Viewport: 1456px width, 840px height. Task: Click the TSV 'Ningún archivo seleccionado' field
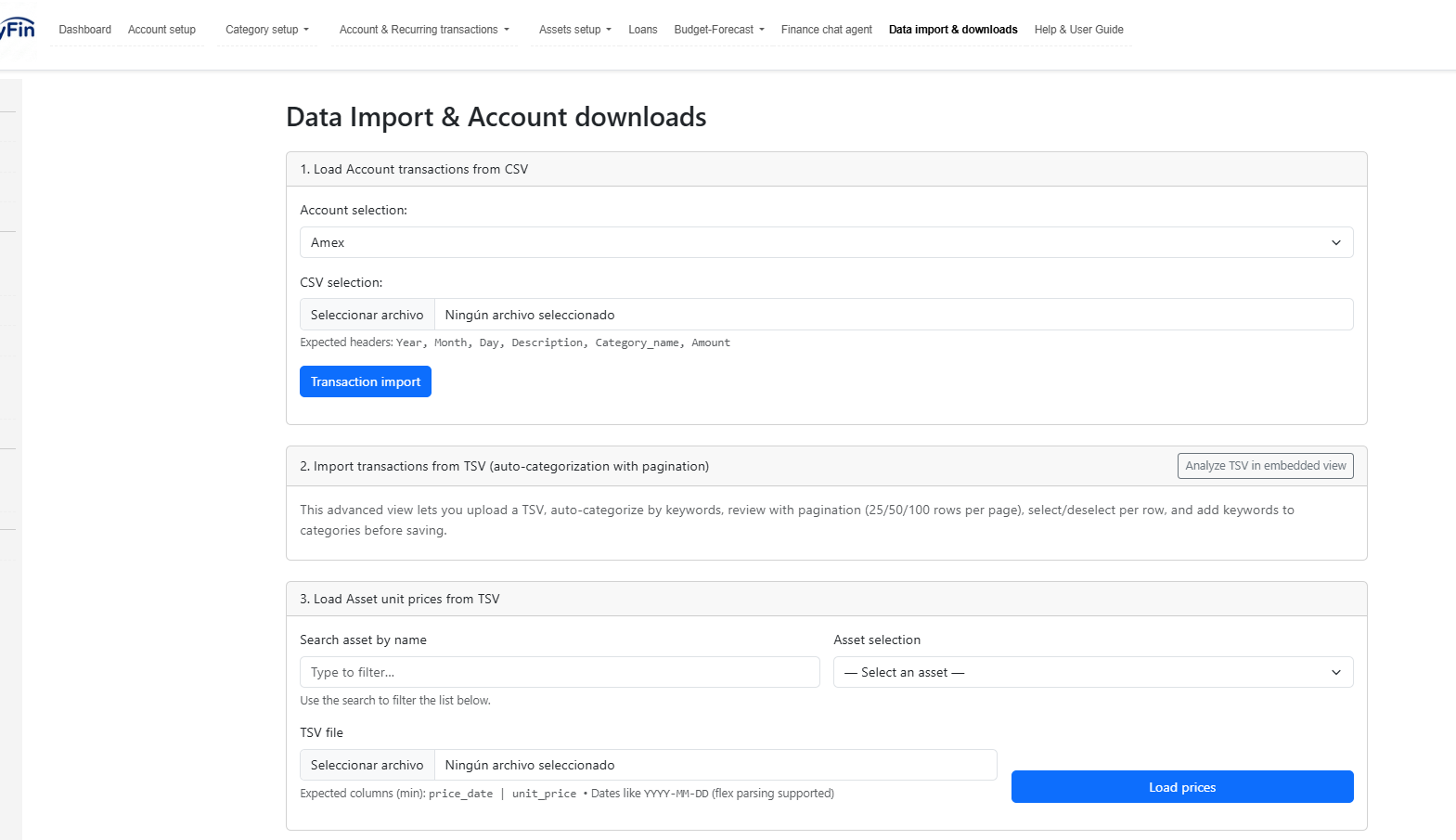tap(715, 765)
